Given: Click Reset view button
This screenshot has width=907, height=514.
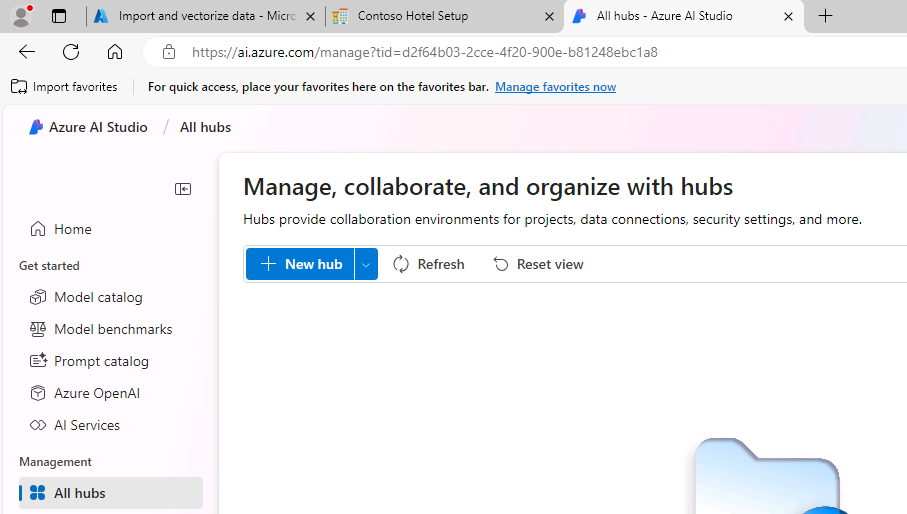Looking at the screenshot, I should point(539,264).
